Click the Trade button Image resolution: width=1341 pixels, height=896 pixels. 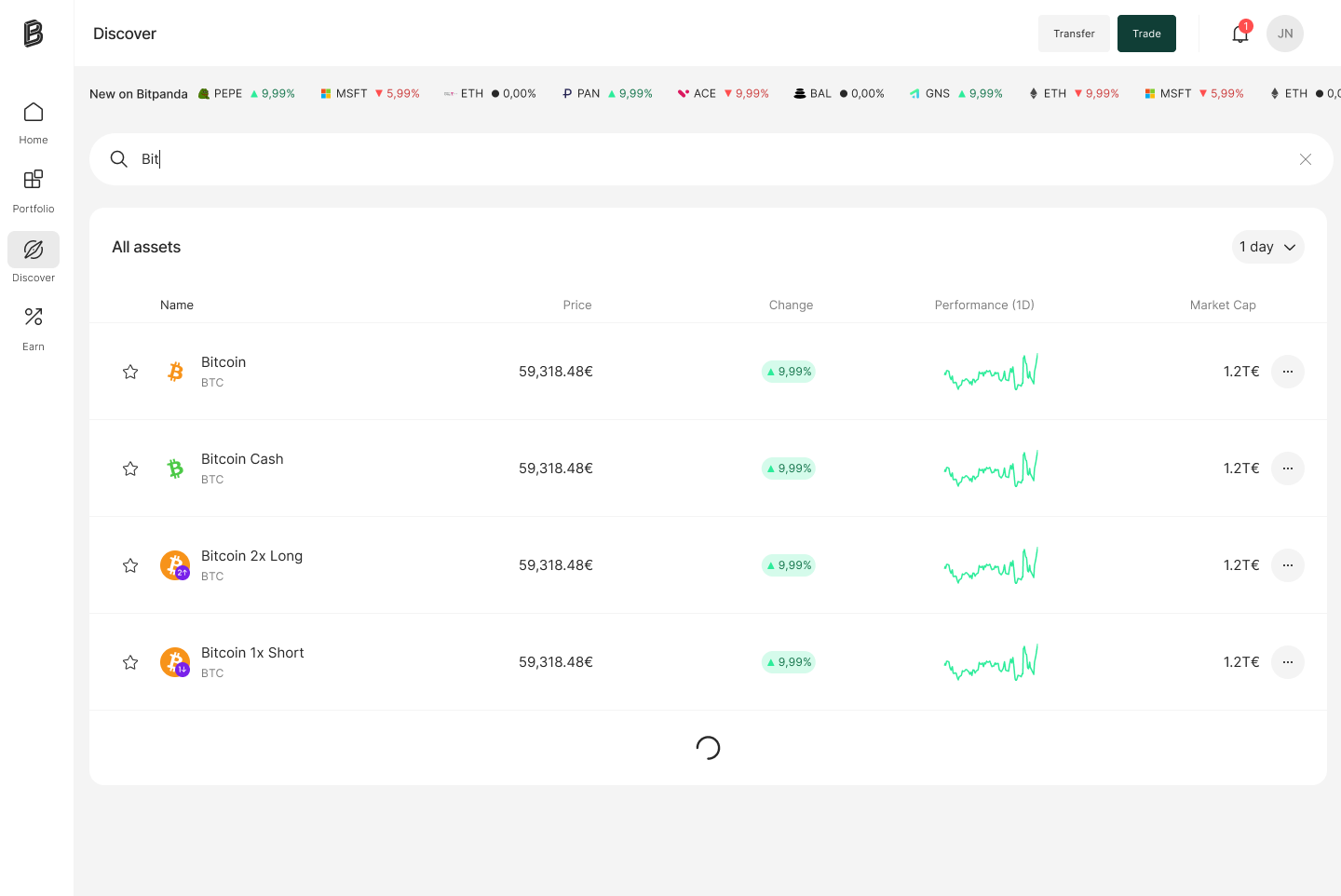click(1146, 34)
